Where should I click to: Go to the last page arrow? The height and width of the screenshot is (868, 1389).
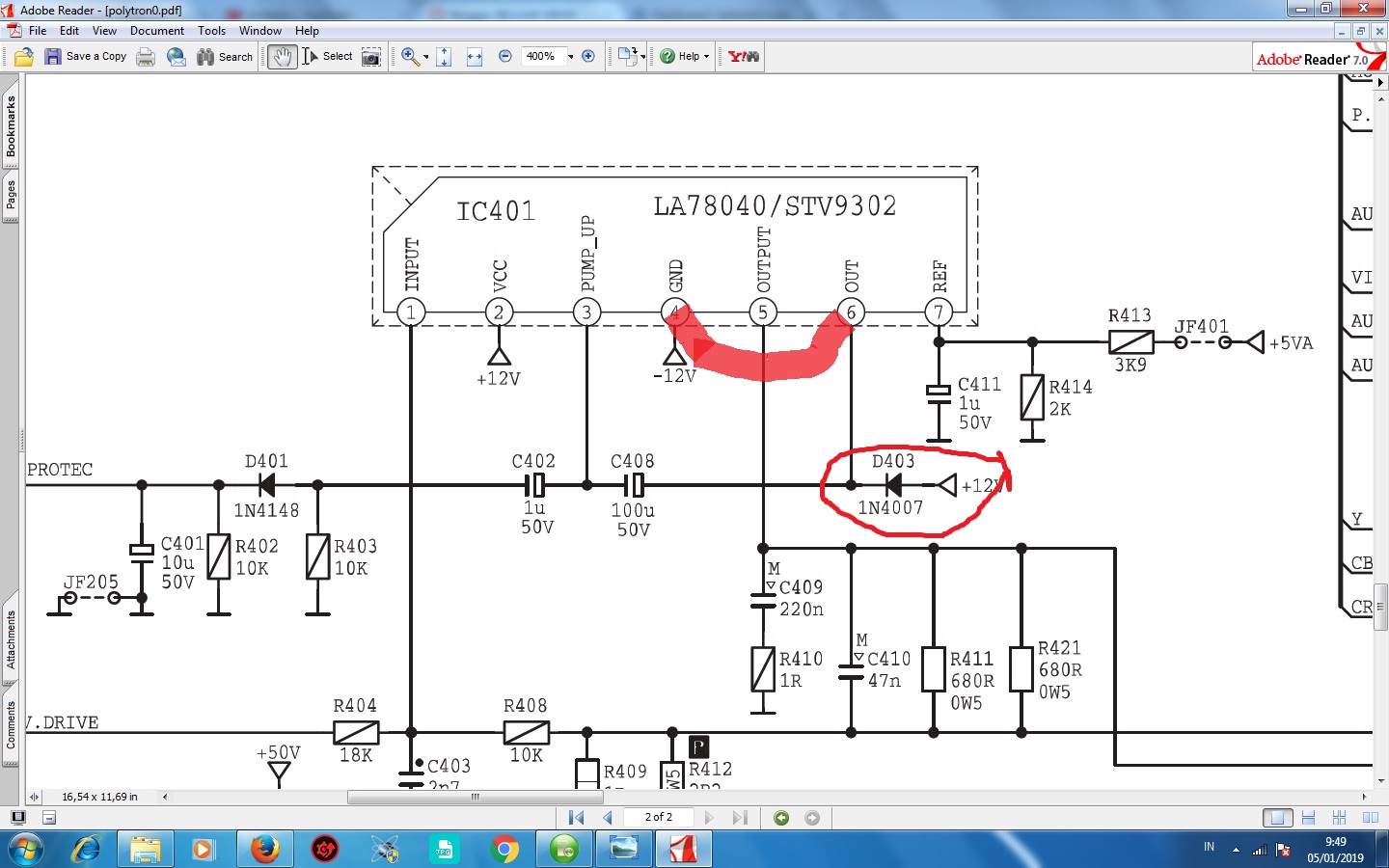coord(740,818)
